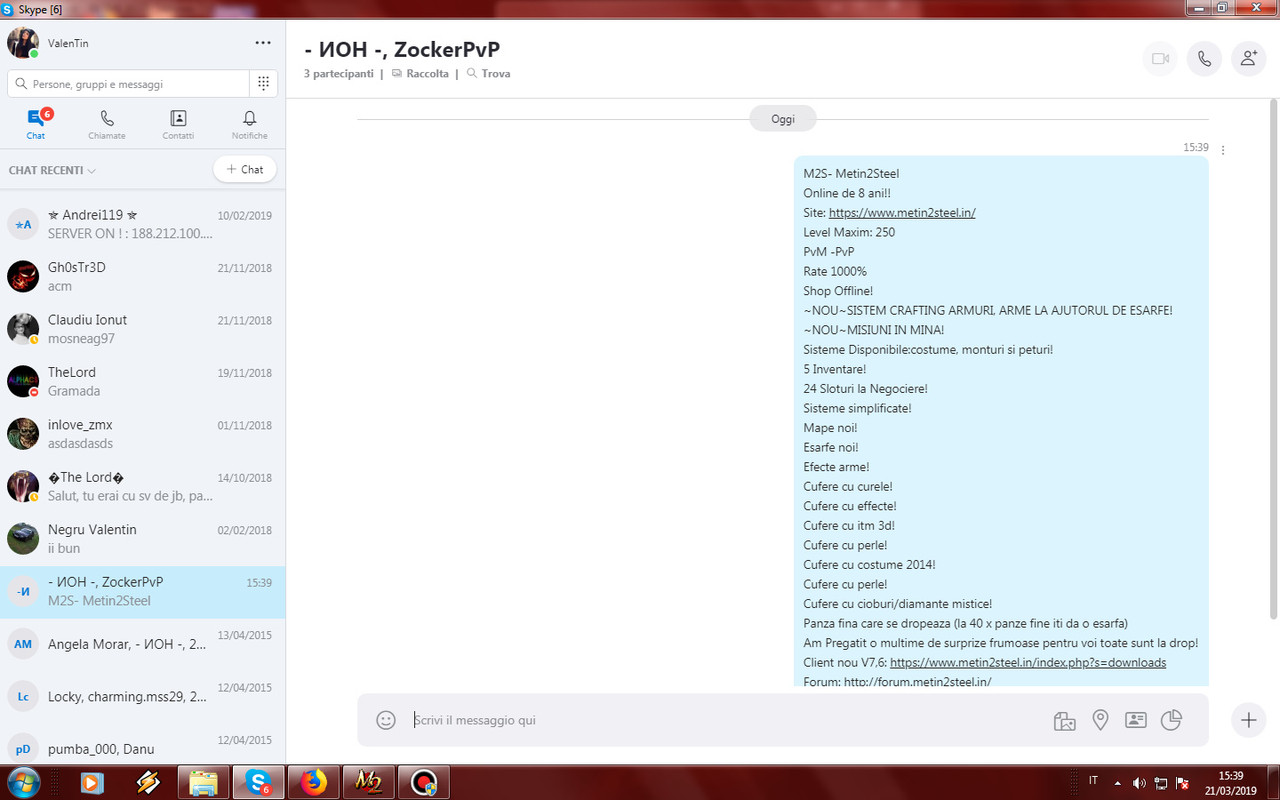Click the Skype taskbar button

coord(258,782)
